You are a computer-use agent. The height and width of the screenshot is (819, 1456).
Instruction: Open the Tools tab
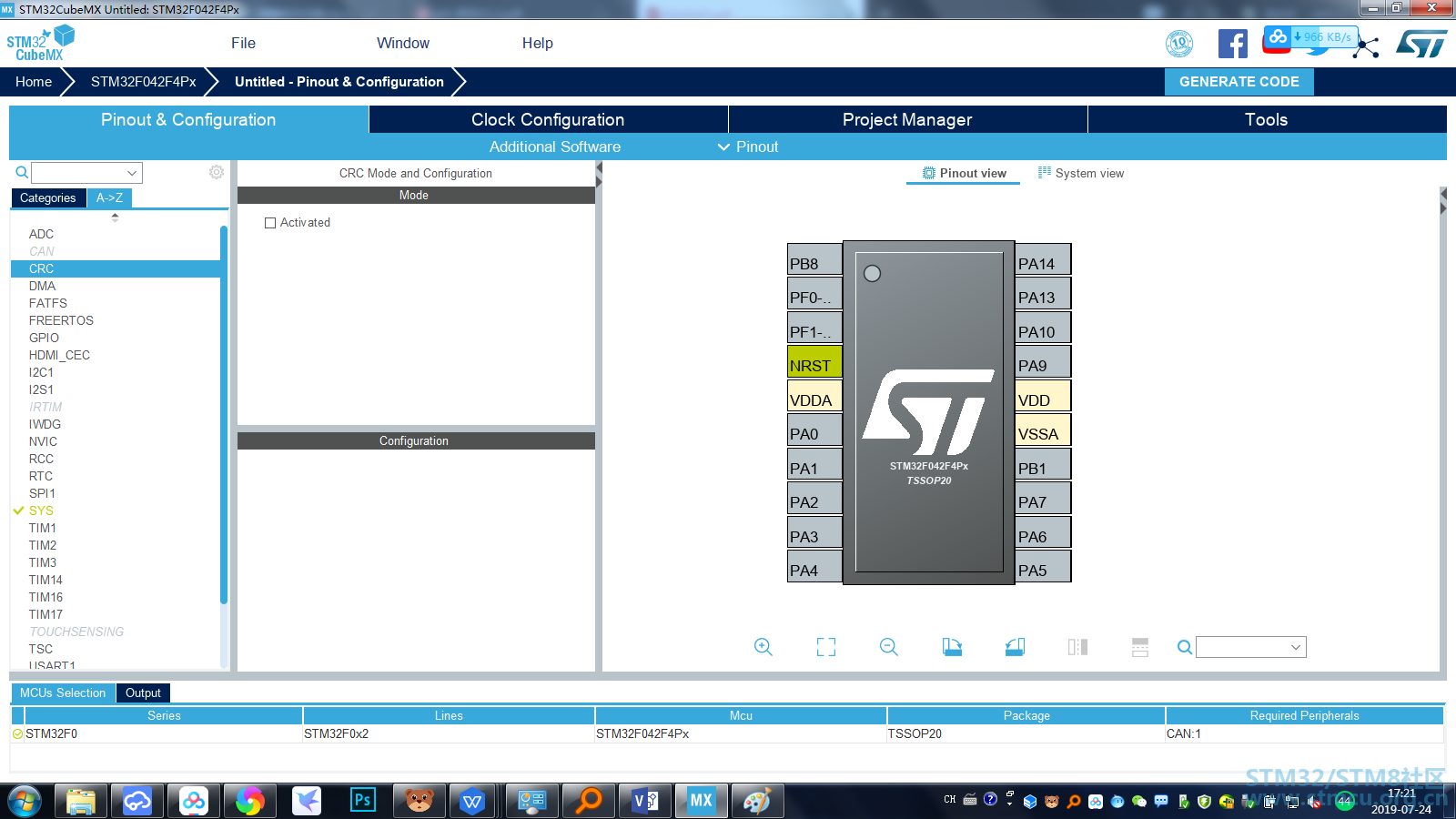1267,119
